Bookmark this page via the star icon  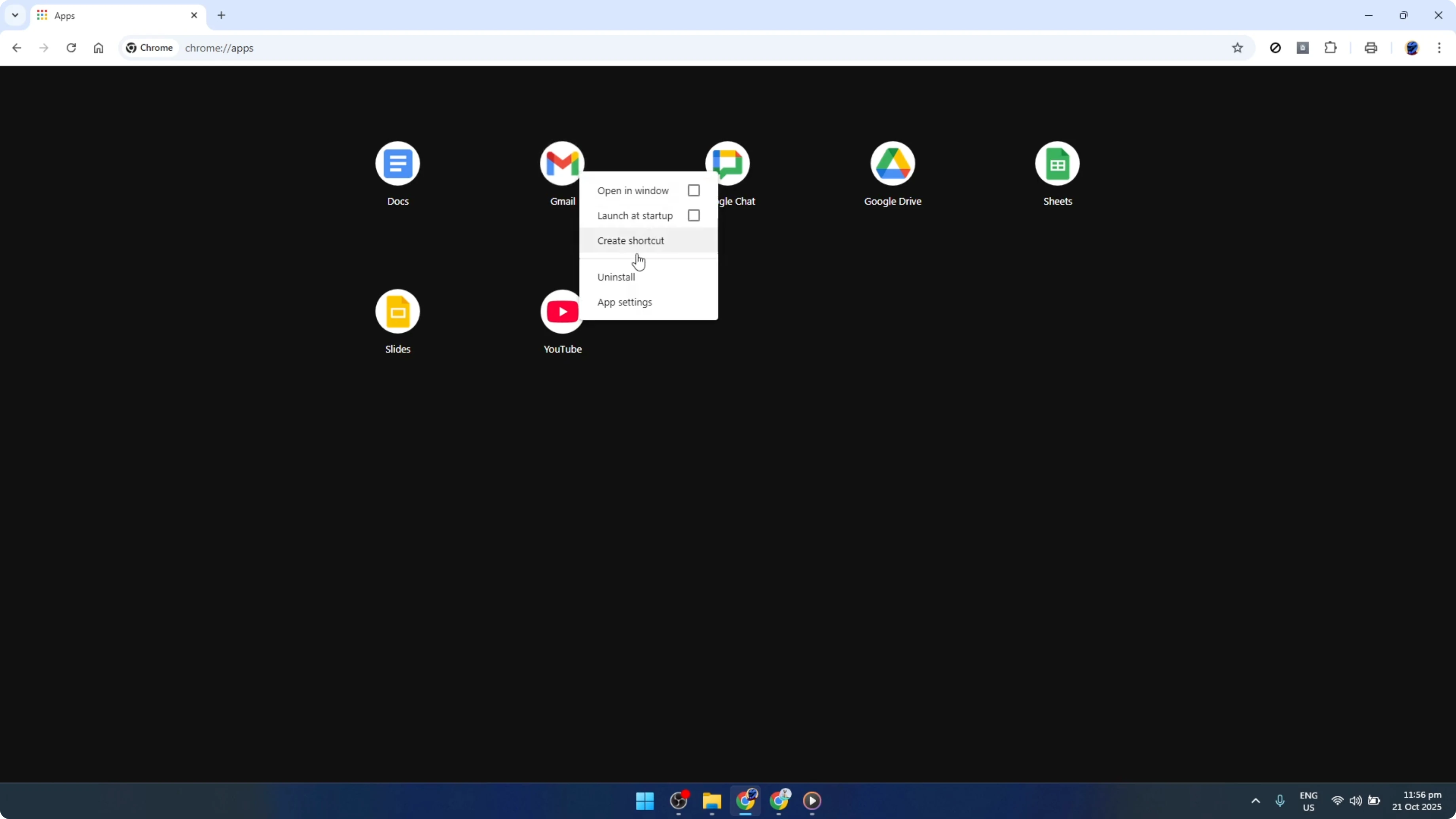tap(1237, 48)
